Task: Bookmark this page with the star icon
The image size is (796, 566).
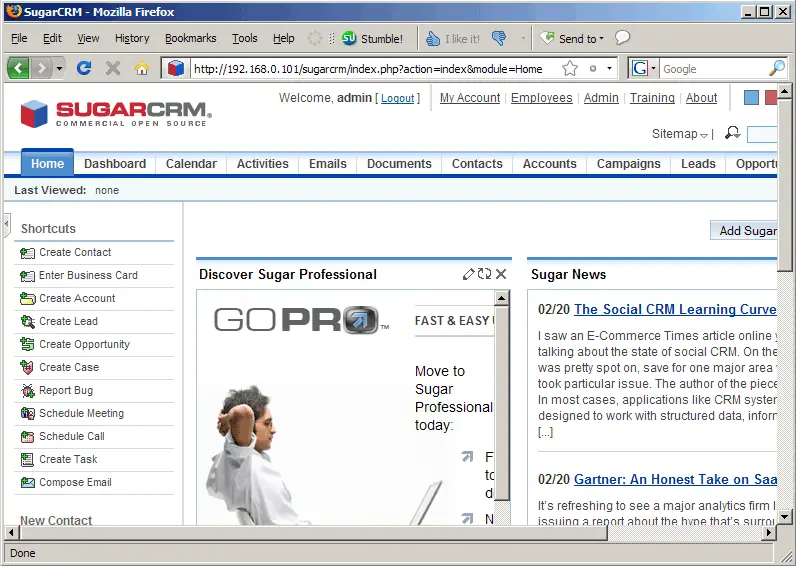Action: 570,68
